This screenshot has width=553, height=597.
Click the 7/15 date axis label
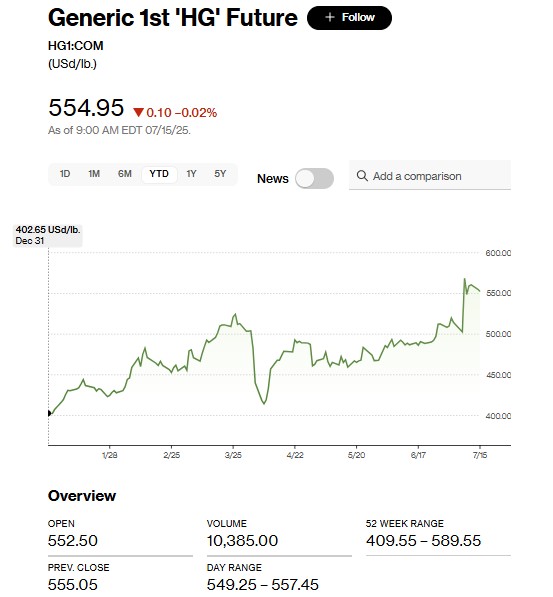point(480,455)
